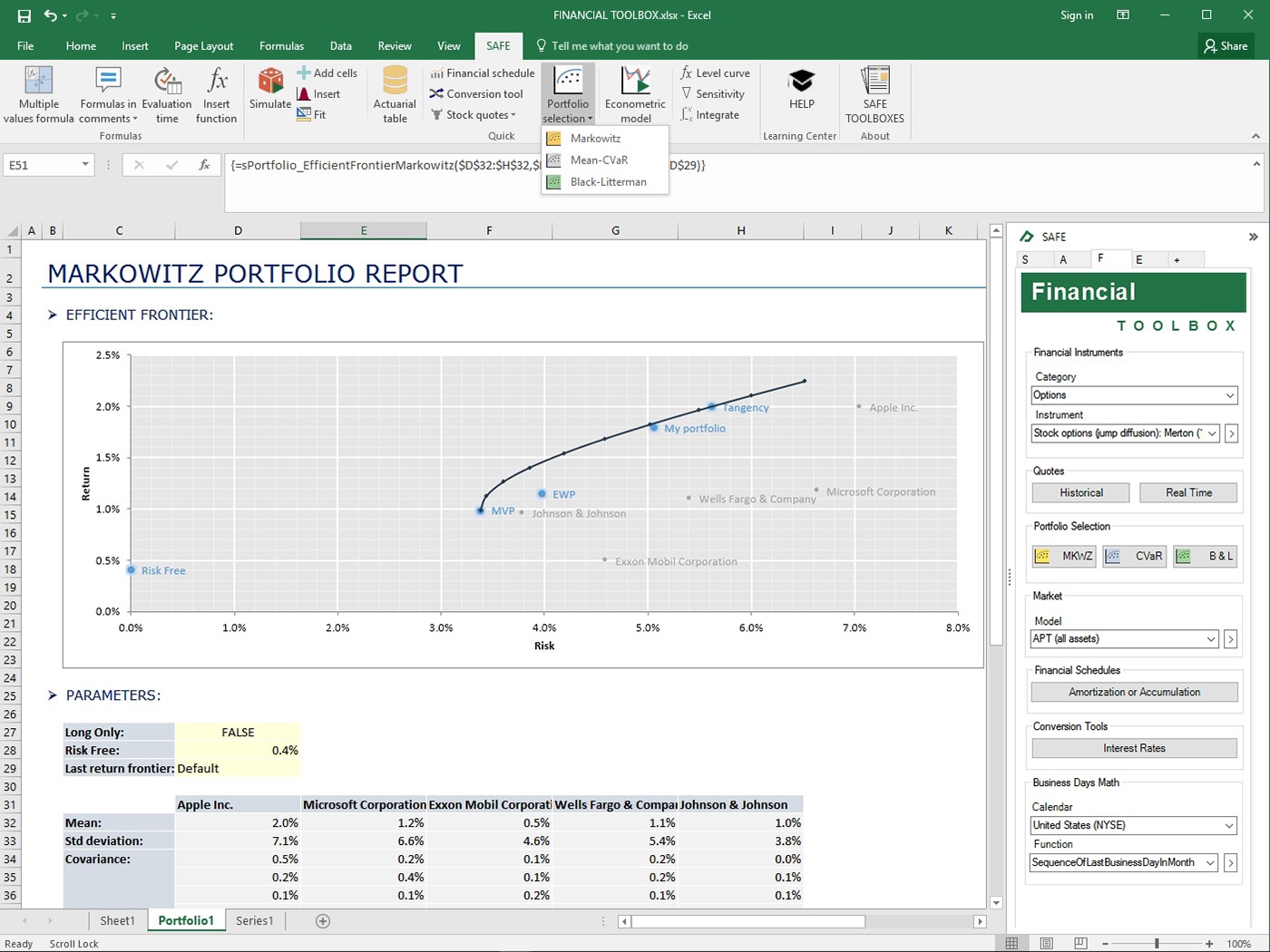Screen dimensions: 1270x952
Task: Click the arrow button beside Instrument
Action: click(x=1231, y=434)
